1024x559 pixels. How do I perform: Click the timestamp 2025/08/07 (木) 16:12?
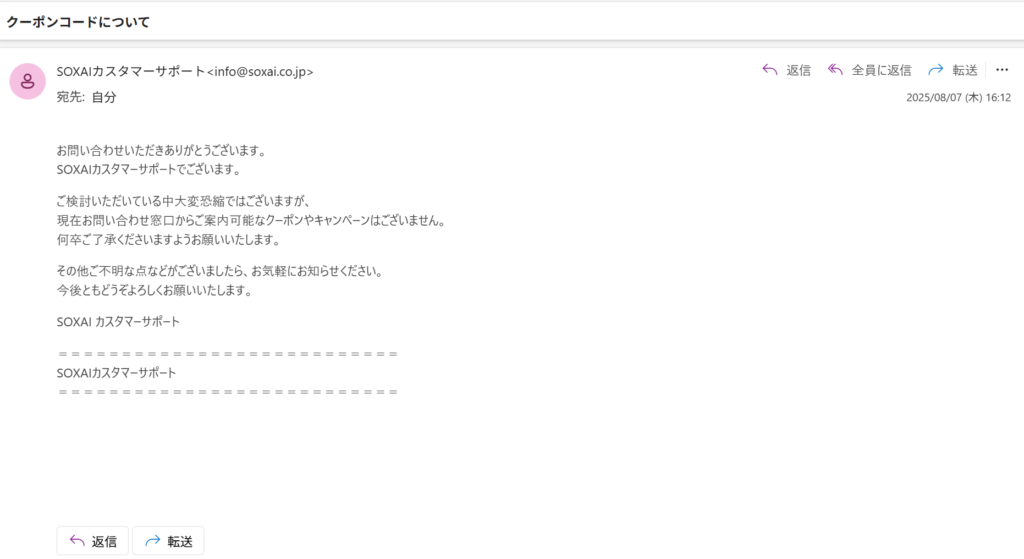pyautogui.click(x=958, y=98)
